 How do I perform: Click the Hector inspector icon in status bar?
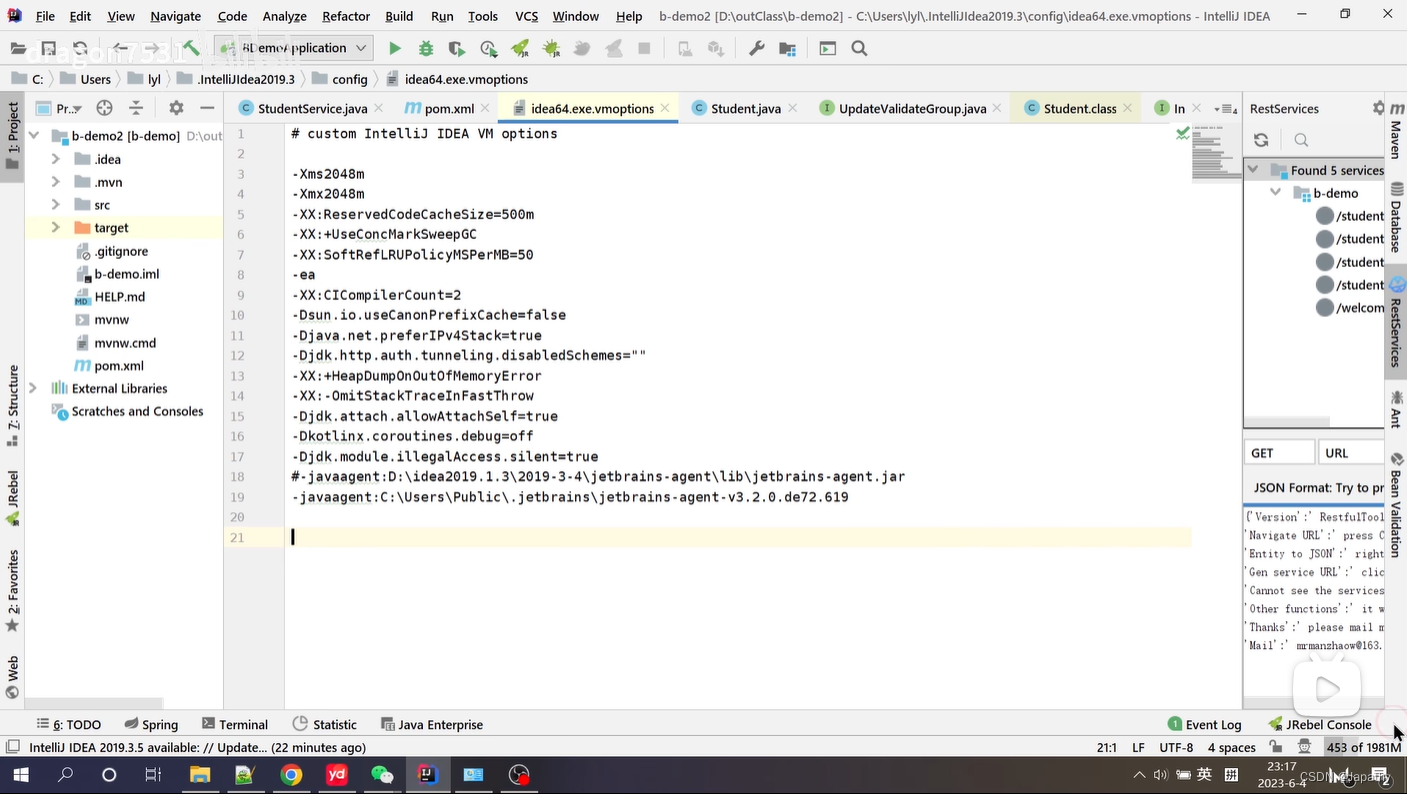pos(1304,747)
